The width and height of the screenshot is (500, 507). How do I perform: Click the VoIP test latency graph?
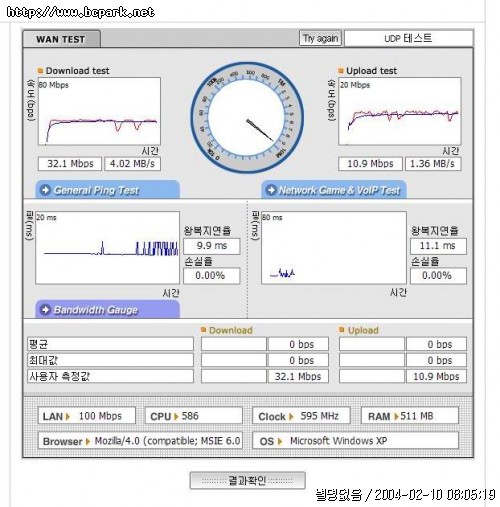point(334,248)
